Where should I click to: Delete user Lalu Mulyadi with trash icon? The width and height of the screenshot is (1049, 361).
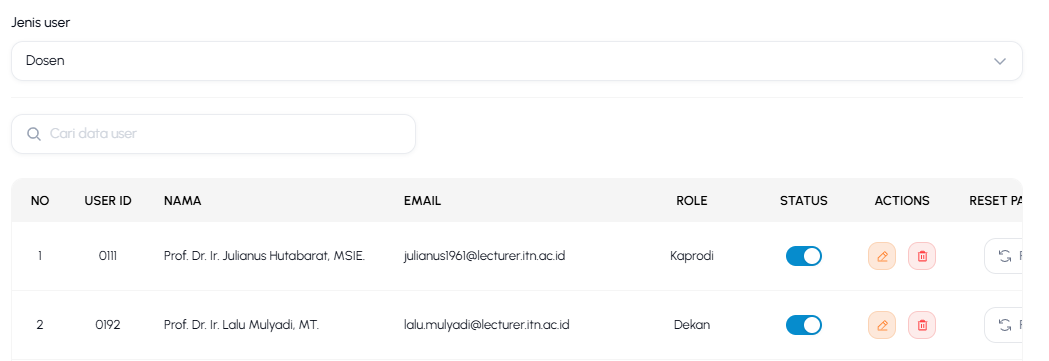(922, 325)
